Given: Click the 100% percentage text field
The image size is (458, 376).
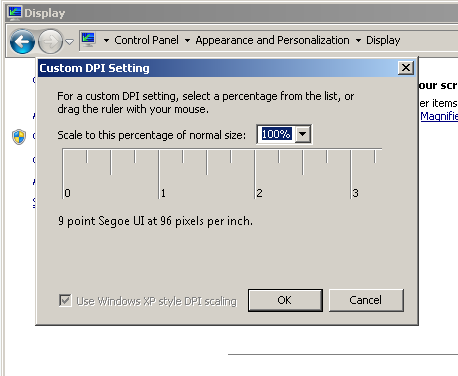Looking at the screenshot, I should (x=276, y=134).
